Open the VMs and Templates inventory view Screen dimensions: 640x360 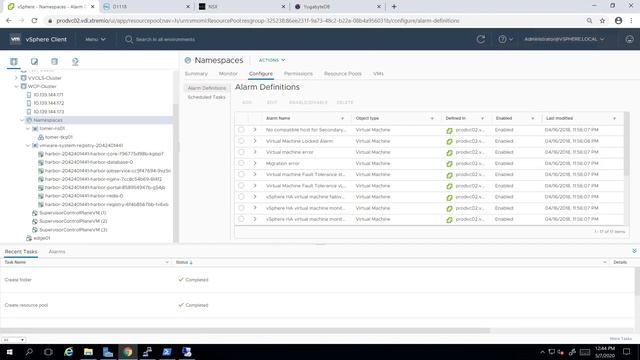click(x=34, y=62)
